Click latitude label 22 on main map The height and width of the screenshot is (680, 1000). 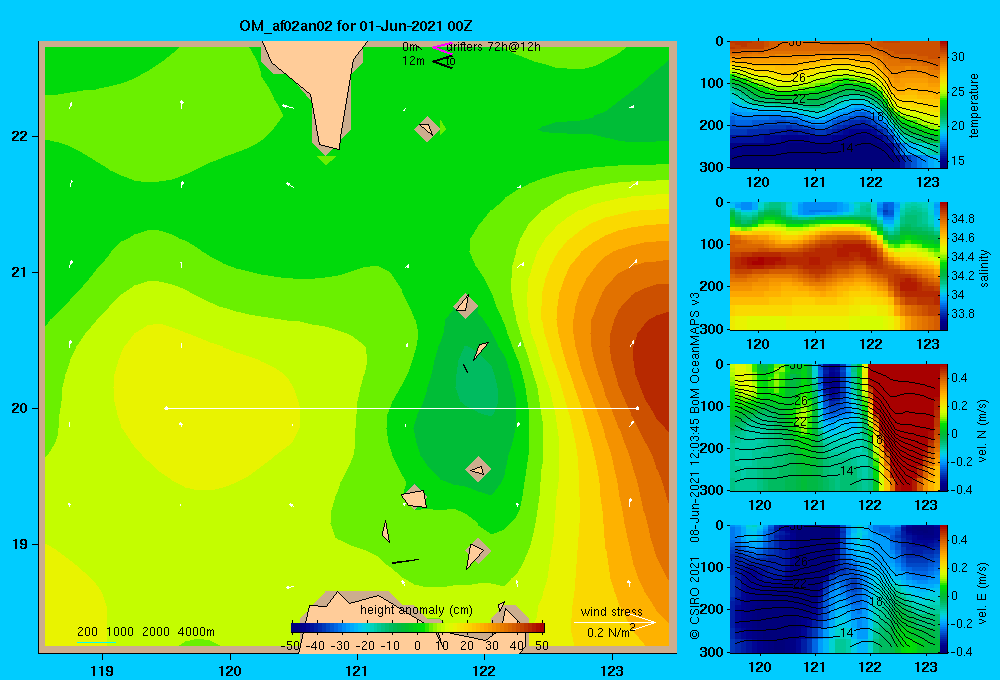(x=19, y=137)
